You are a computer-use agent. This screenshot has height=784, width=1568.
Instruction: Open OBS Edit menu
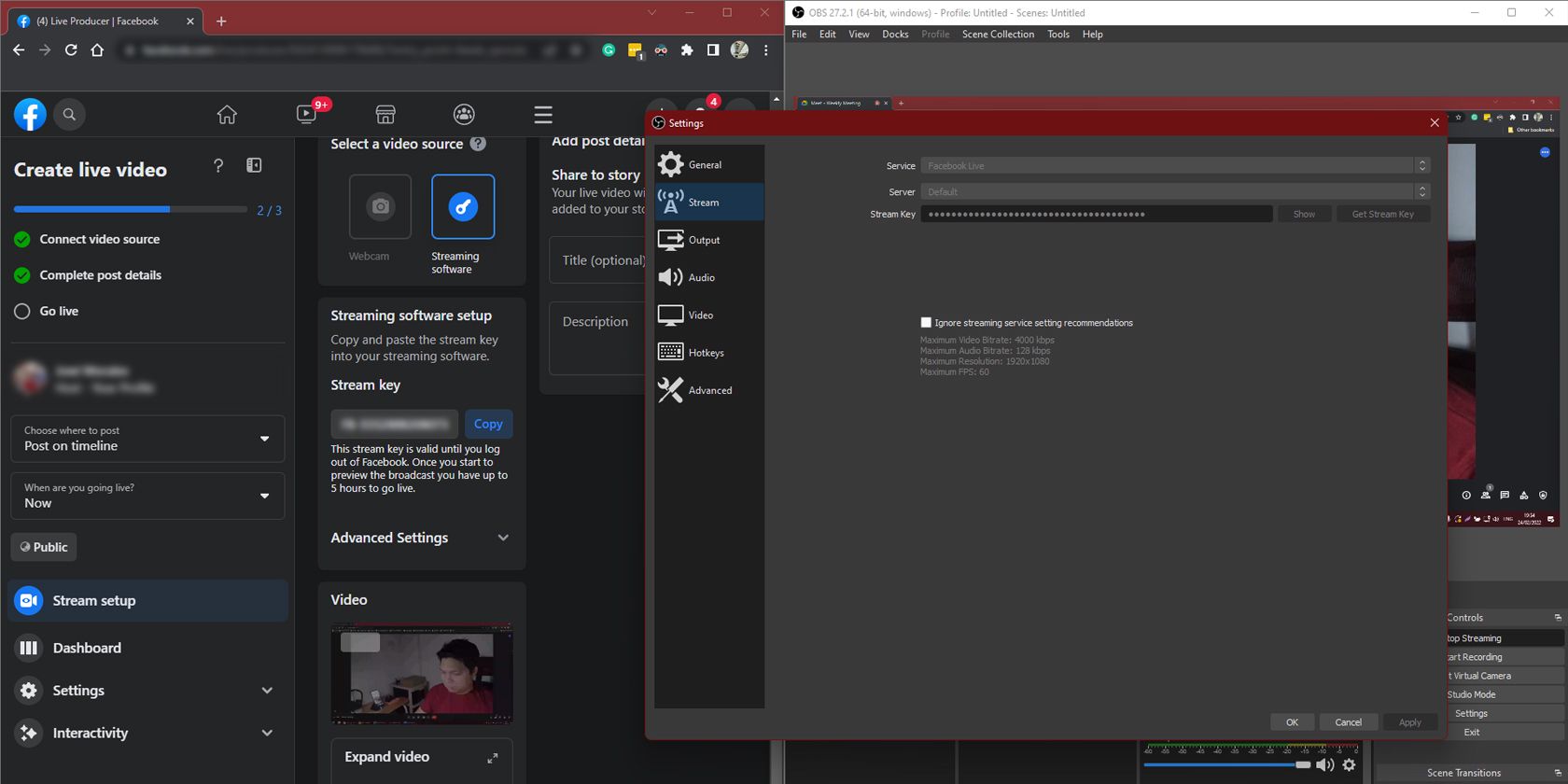828,35
